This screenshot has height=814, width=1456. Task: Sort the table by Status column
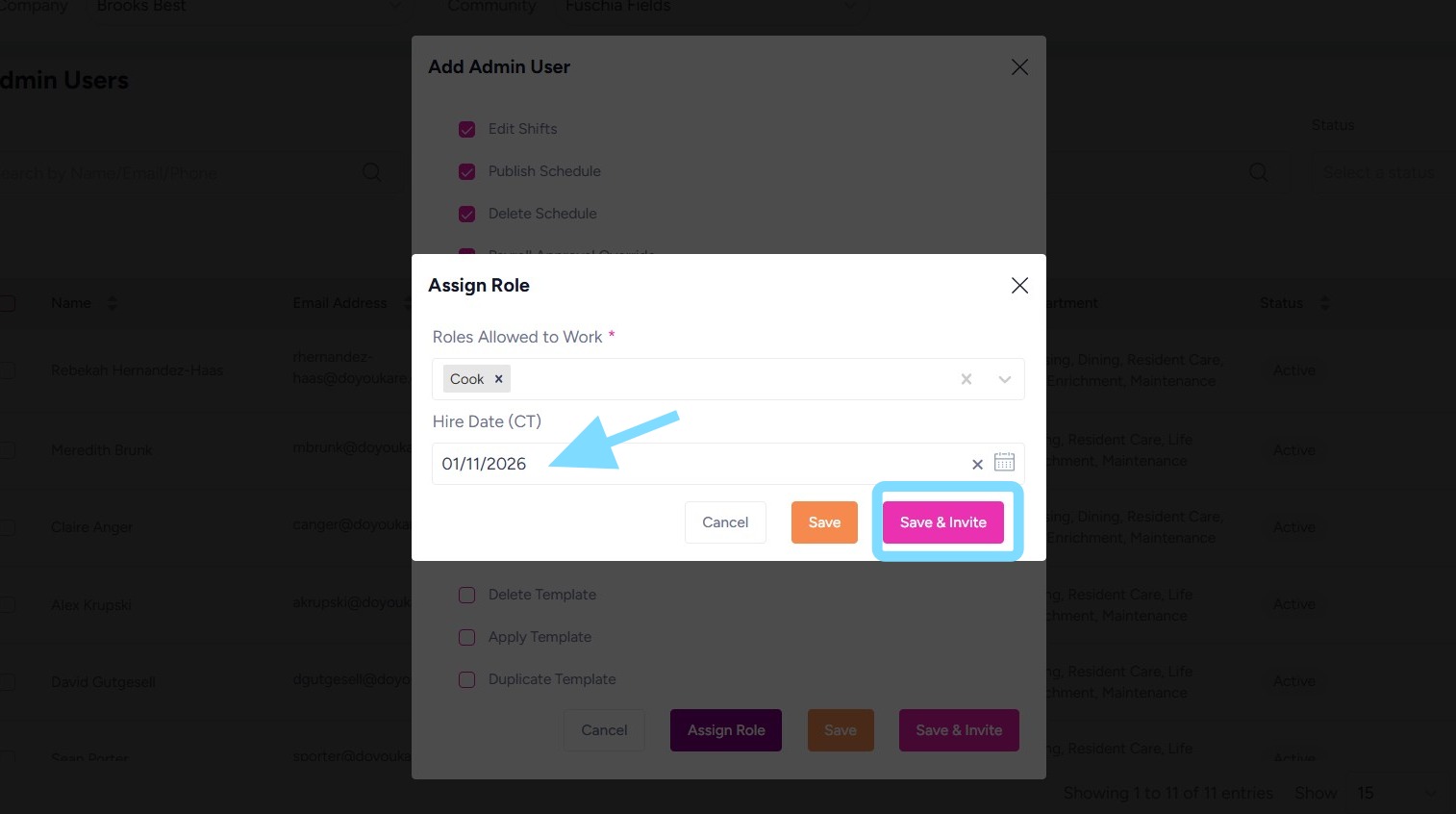click(x=1324, y=303)
